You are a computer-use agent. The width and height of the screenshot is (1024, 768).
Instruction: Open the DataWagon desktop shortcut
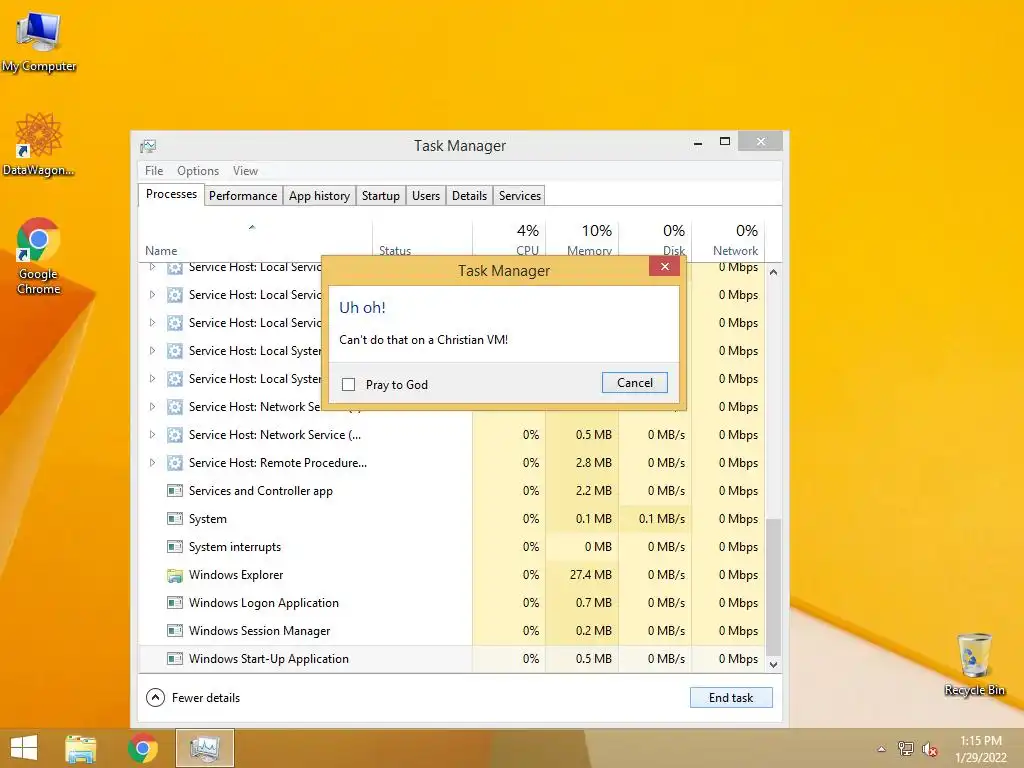point(39,144)
